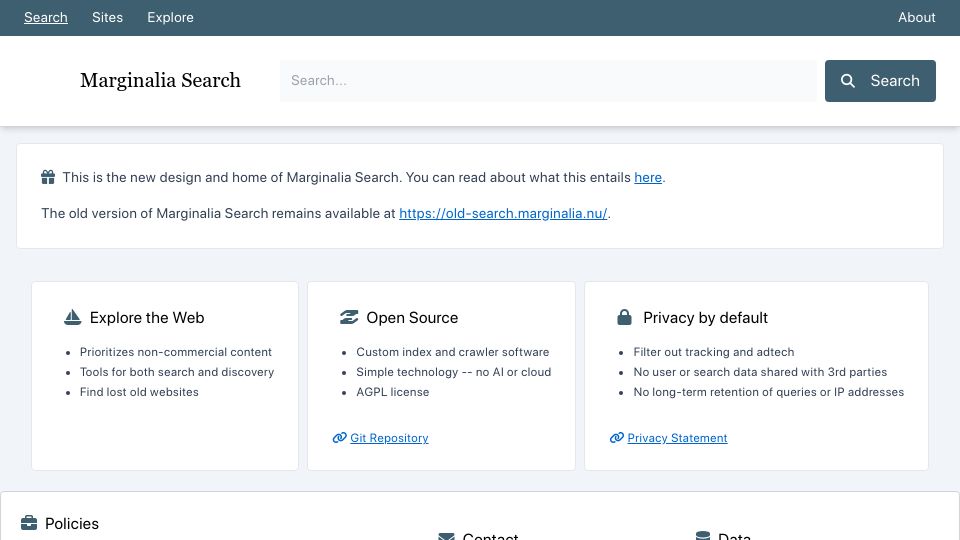Click the gift icon in announcement box
The height and width of the screenshot is (540, 960).
48,177
